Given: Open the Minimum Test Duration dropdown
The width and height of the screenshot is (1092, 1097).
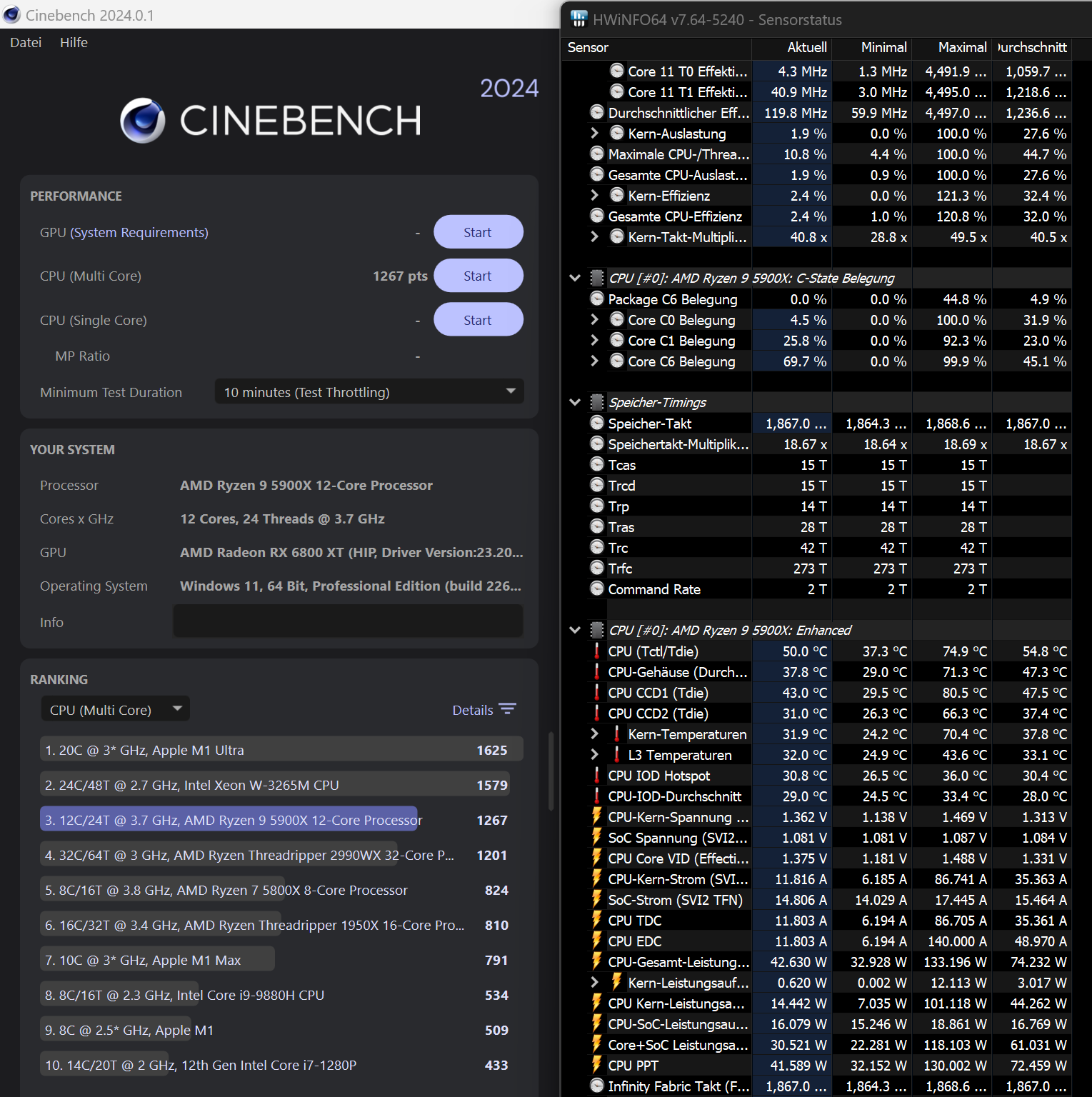Looking at the screenshot, I should 369,391.
